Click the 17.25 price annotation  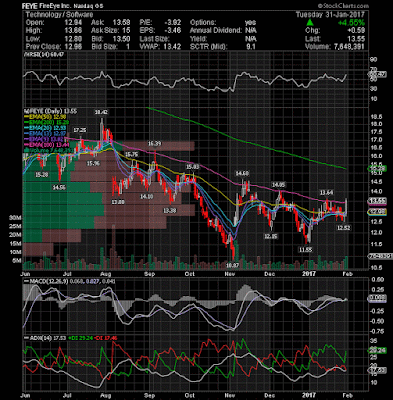tap(80, 130)
